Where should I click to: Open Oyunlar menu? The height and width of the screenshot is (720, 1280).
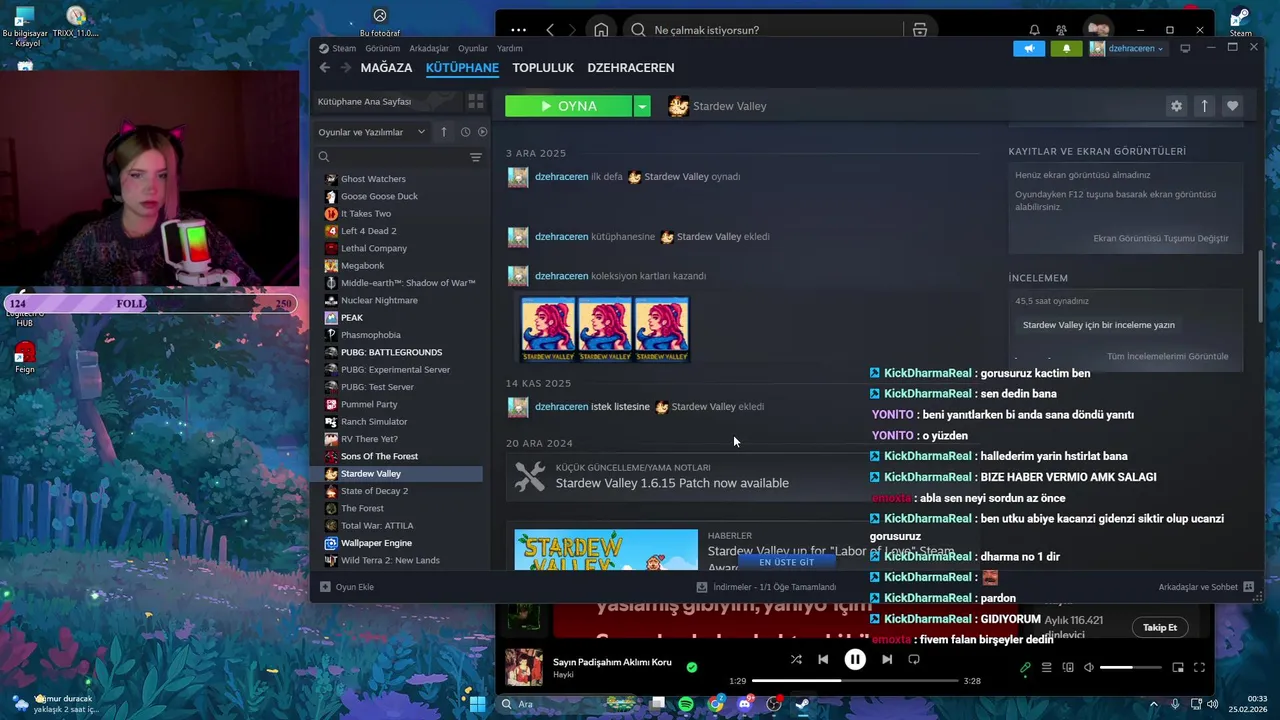(473, 48)
